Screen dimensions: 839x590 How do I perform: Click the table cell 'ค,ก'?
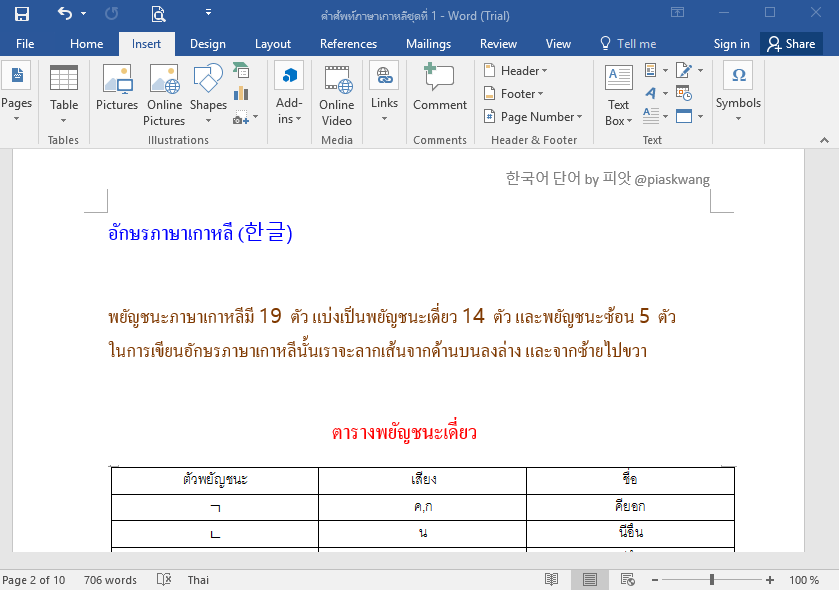tap(423, 507)
